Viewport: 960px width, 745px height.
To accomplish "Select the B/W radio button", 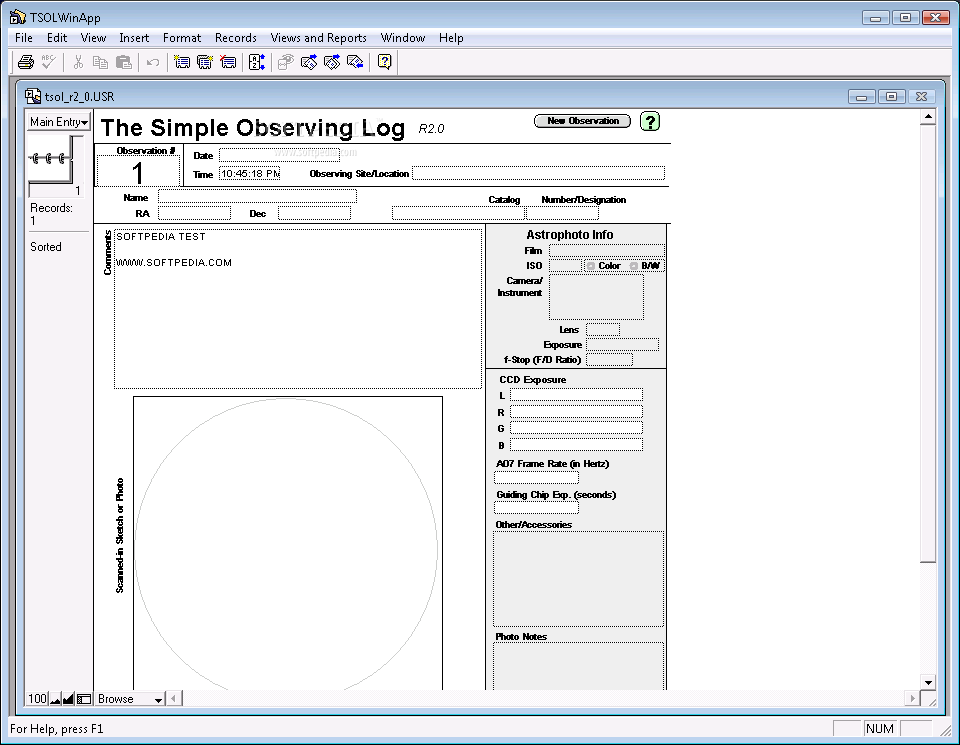I will click(634, 266).
